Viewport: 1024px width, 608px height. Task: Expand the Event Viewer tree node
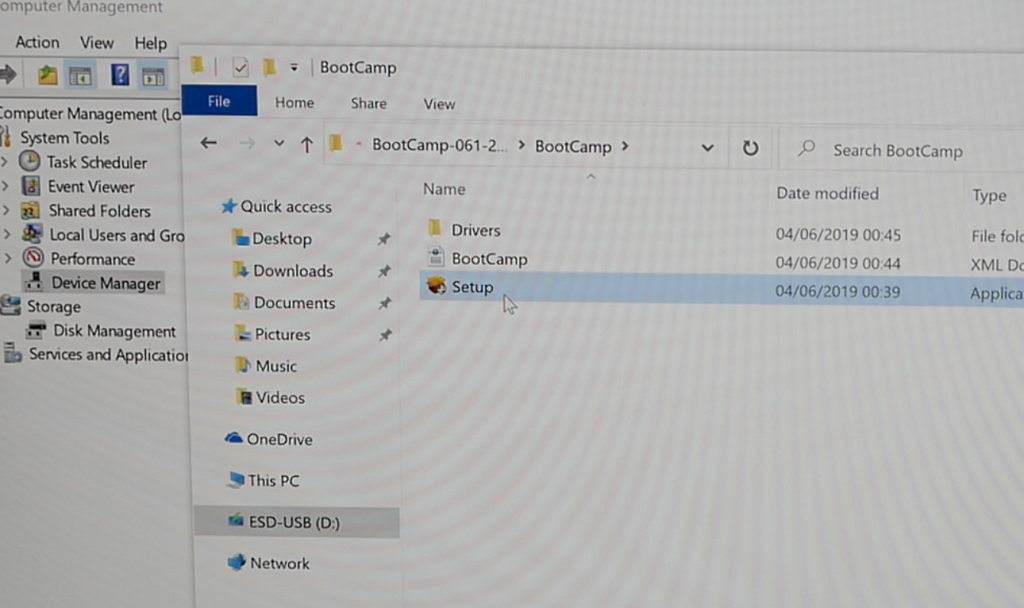(5, 186)
